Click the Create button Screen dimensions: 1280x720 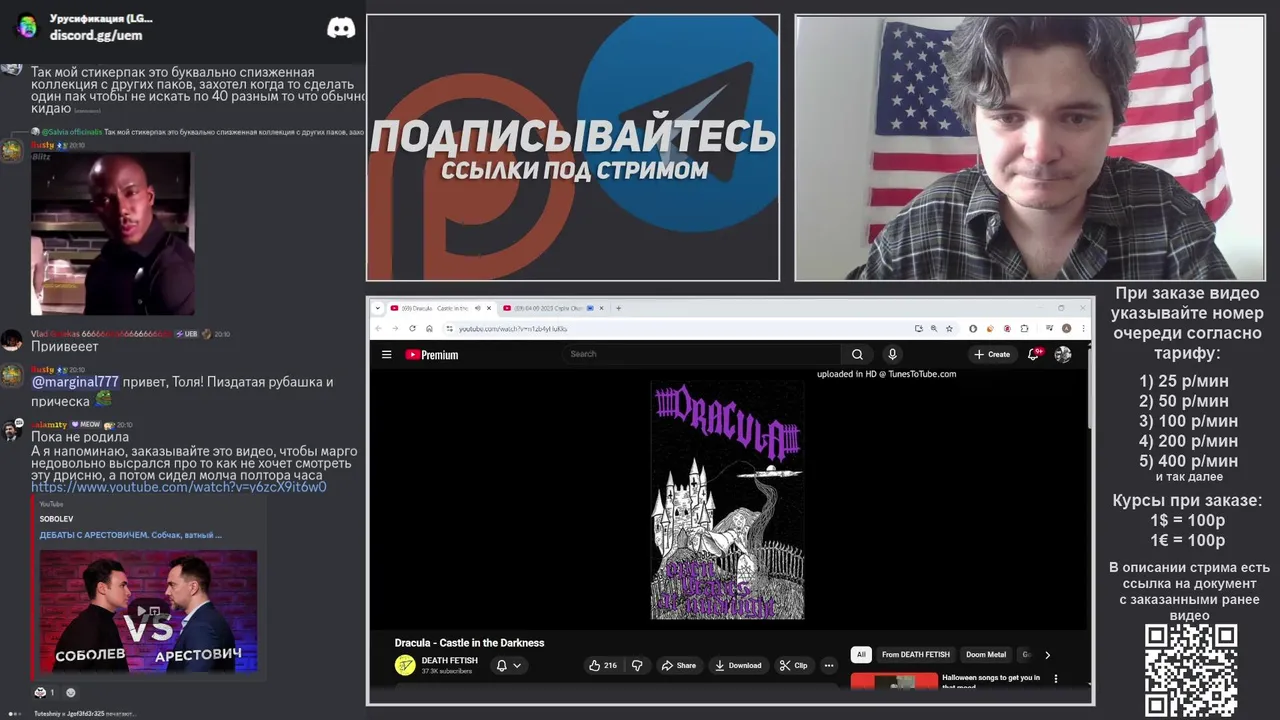(x=992, y=354)
